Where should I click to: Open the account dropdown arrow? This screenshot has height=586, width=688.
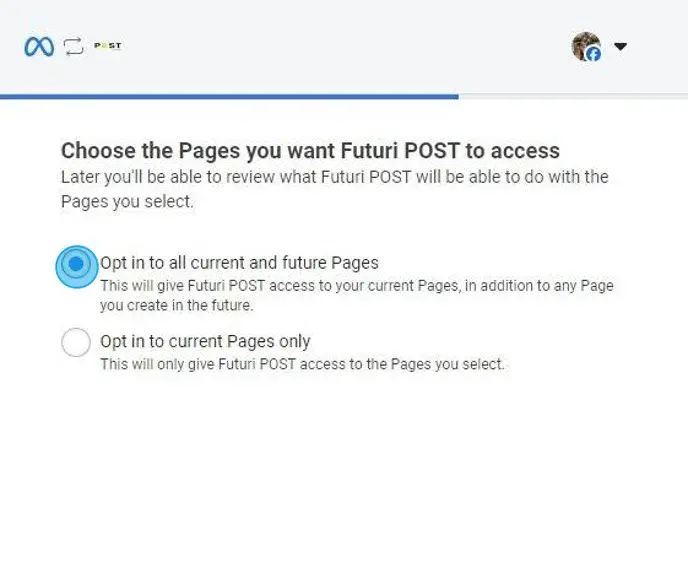click(x=620, y=46)
